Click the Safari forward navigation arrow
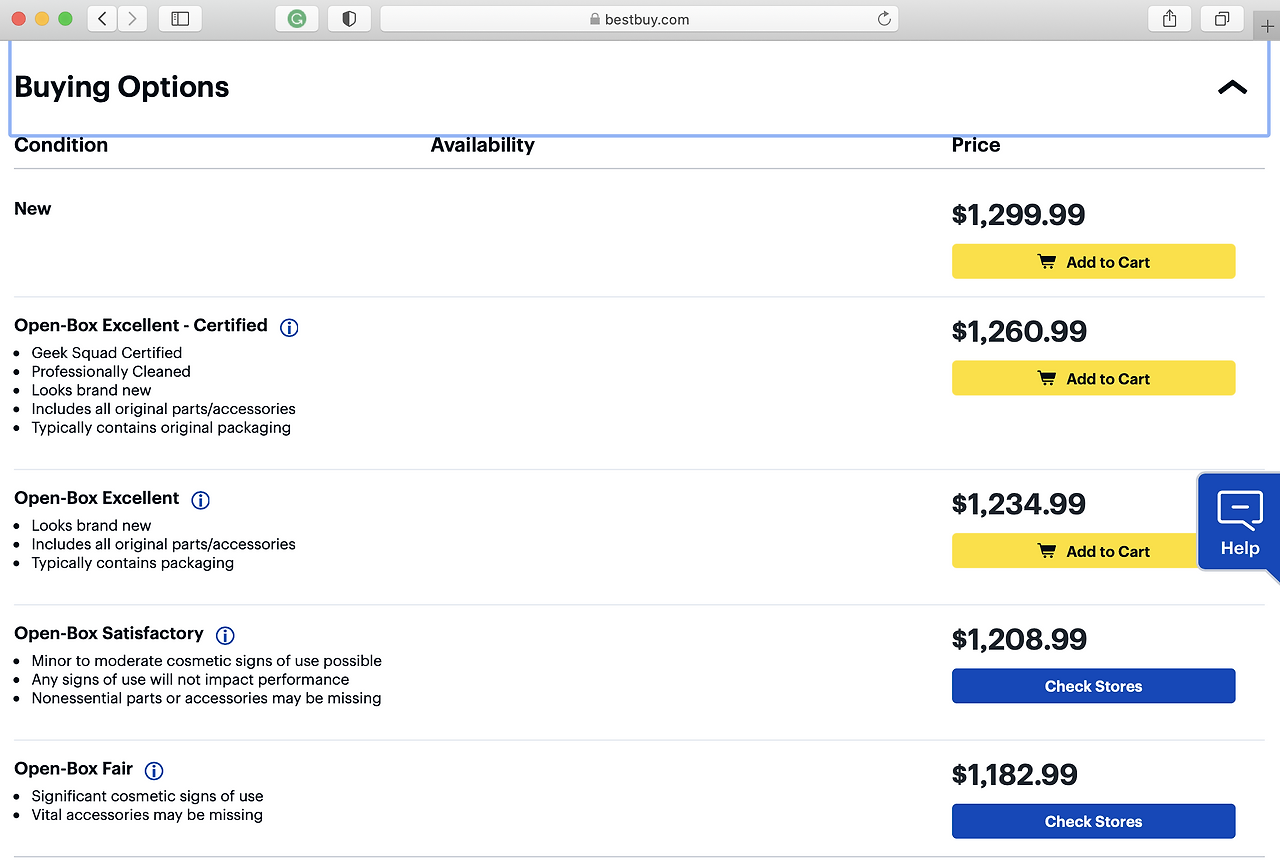Screen dimensions: 1280x862 (132, 19)
